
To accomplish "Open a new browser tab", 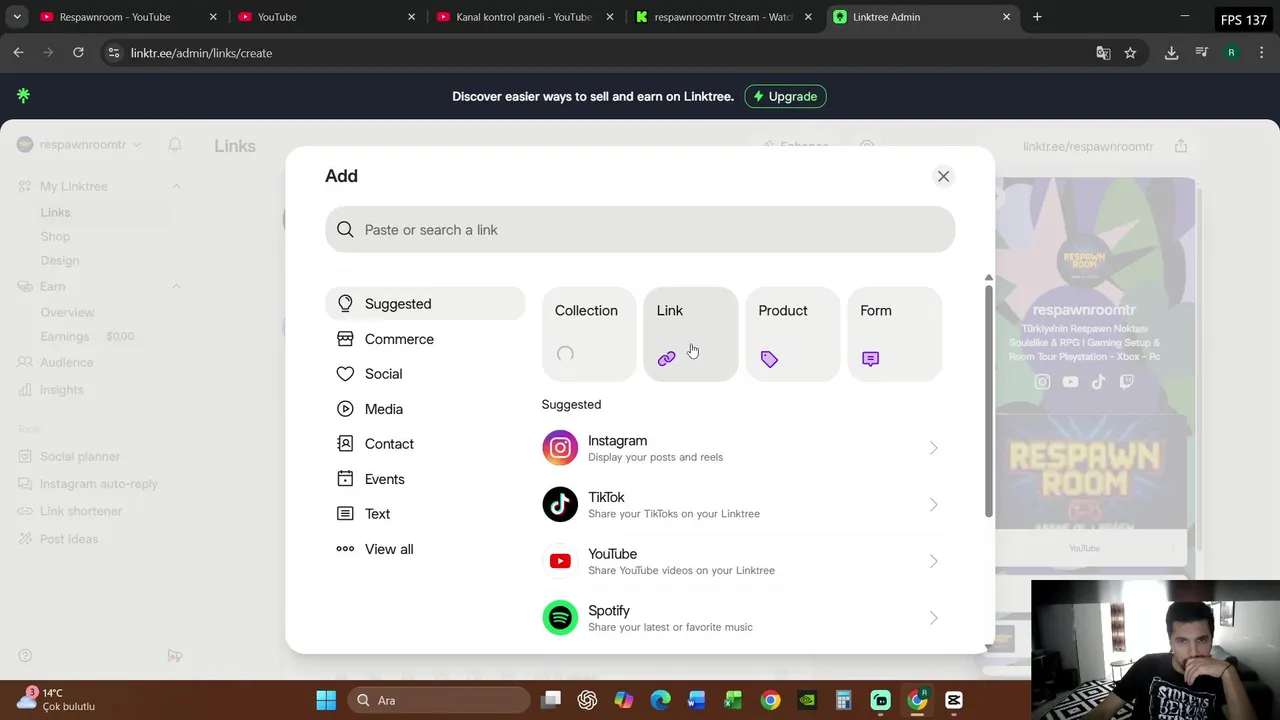I will click(x=1037, y=17).
